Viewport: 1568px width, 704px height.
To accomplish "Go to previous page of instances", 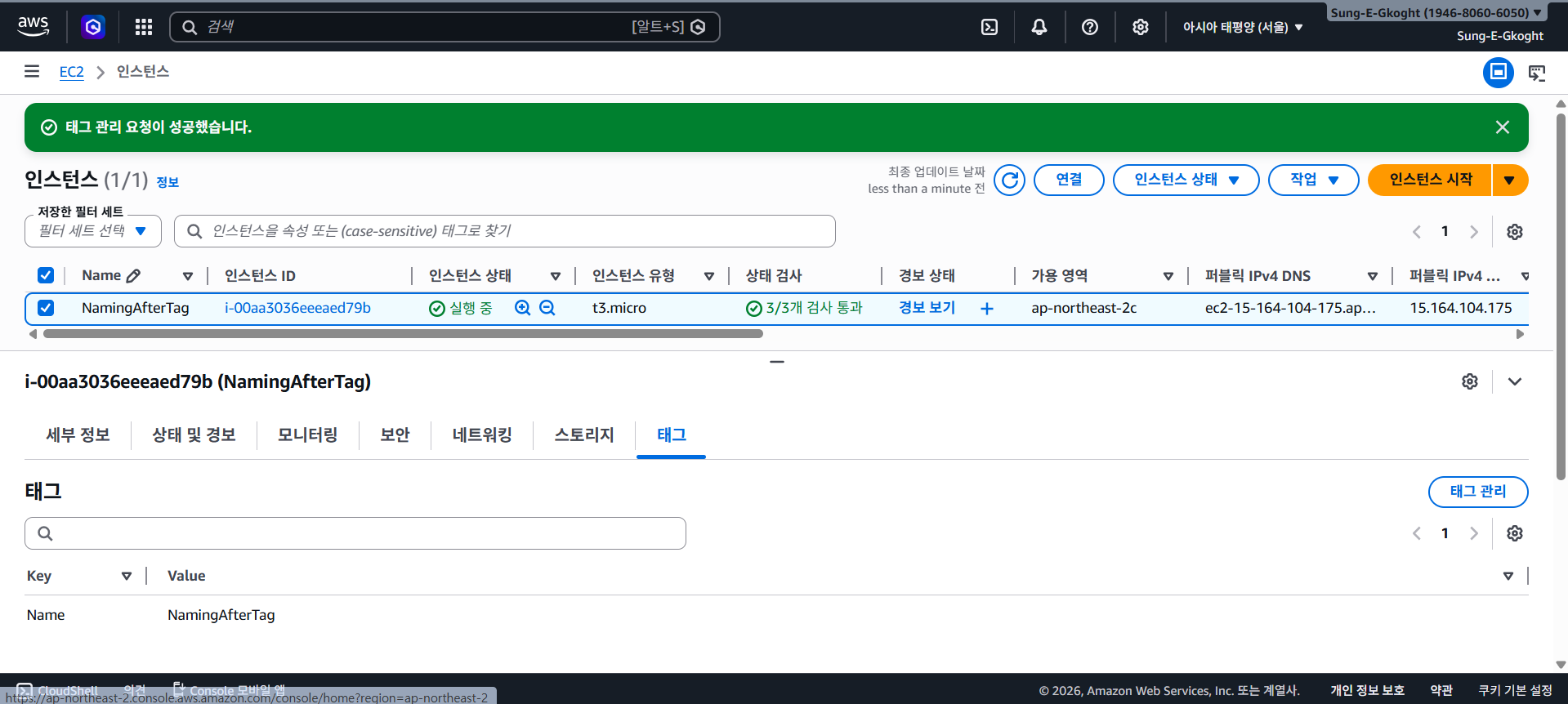I will pos(1417,232).
